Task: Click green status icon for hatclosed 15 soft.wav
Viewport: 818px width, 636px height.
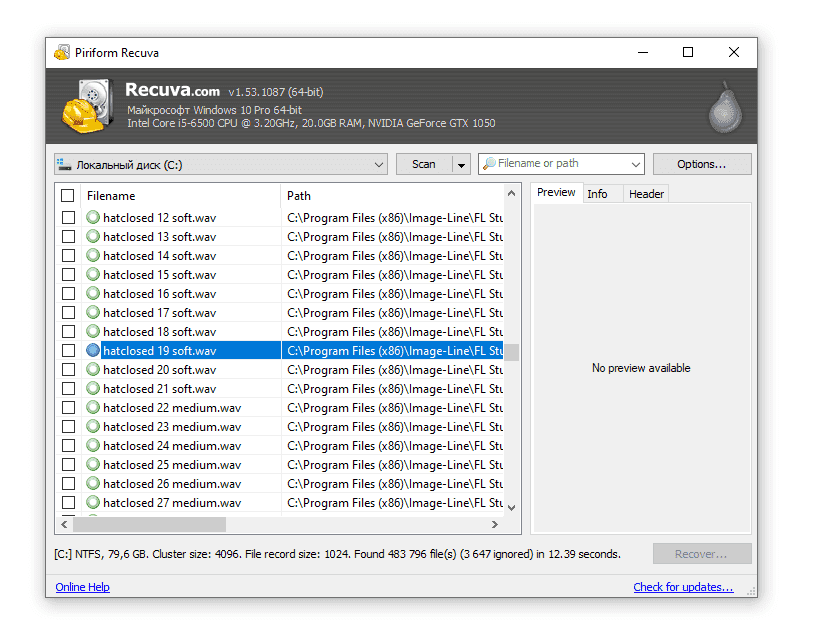Action: click(x=93, y=274)
